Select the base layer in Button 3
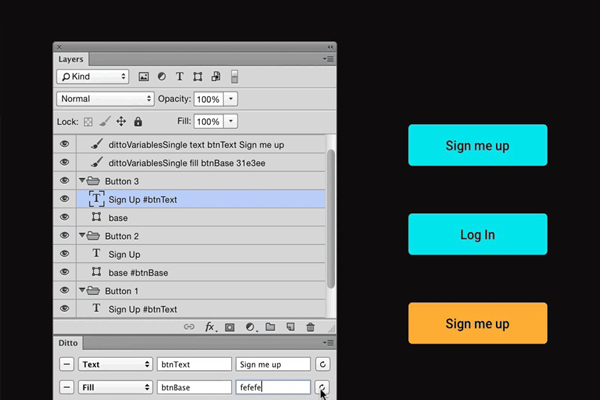 pyautogui.click(x=201, y=217)
